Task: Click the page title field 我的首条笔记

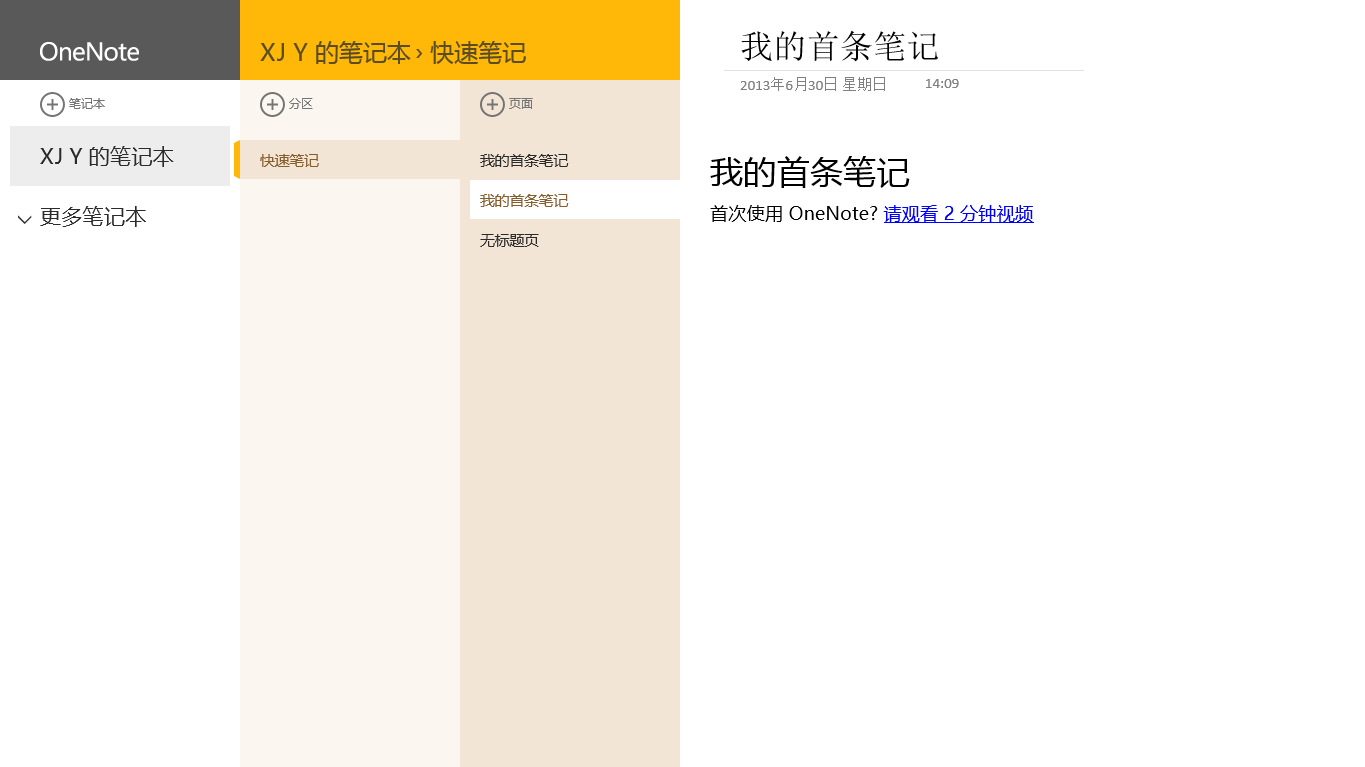Action: 840,47
